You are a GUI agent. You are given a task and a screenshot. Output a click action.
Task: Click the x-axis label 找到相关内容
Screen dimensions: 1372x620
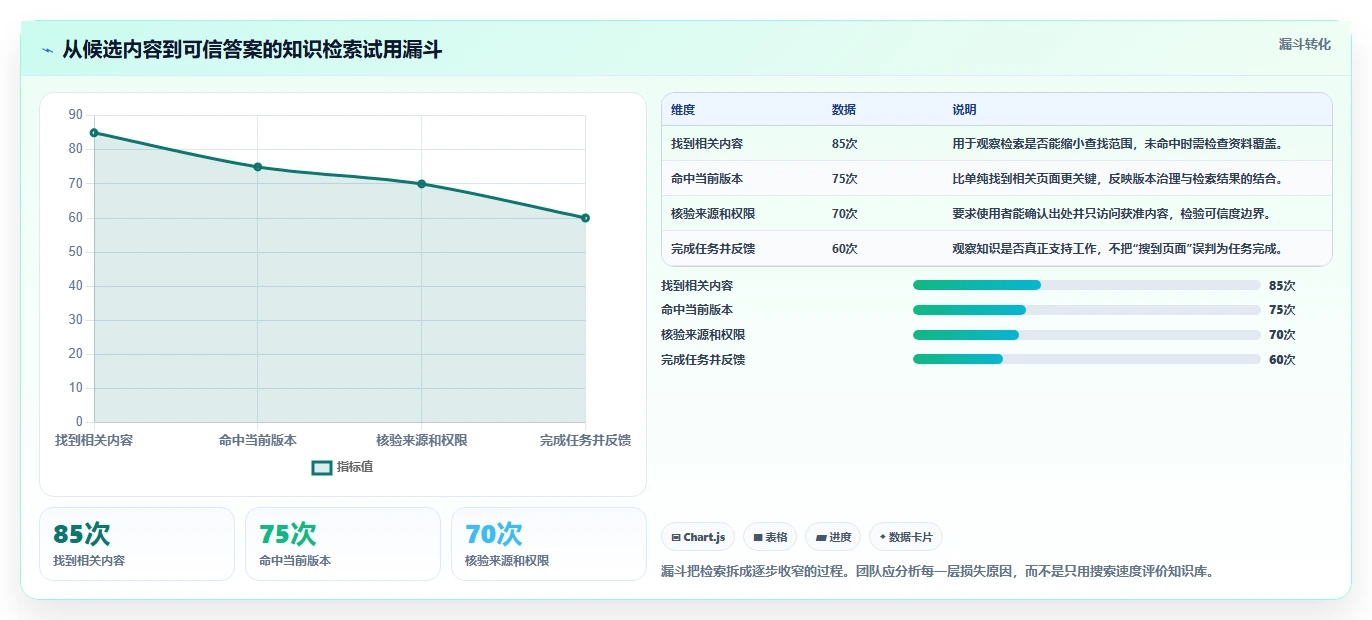click(x=94, y=440)
